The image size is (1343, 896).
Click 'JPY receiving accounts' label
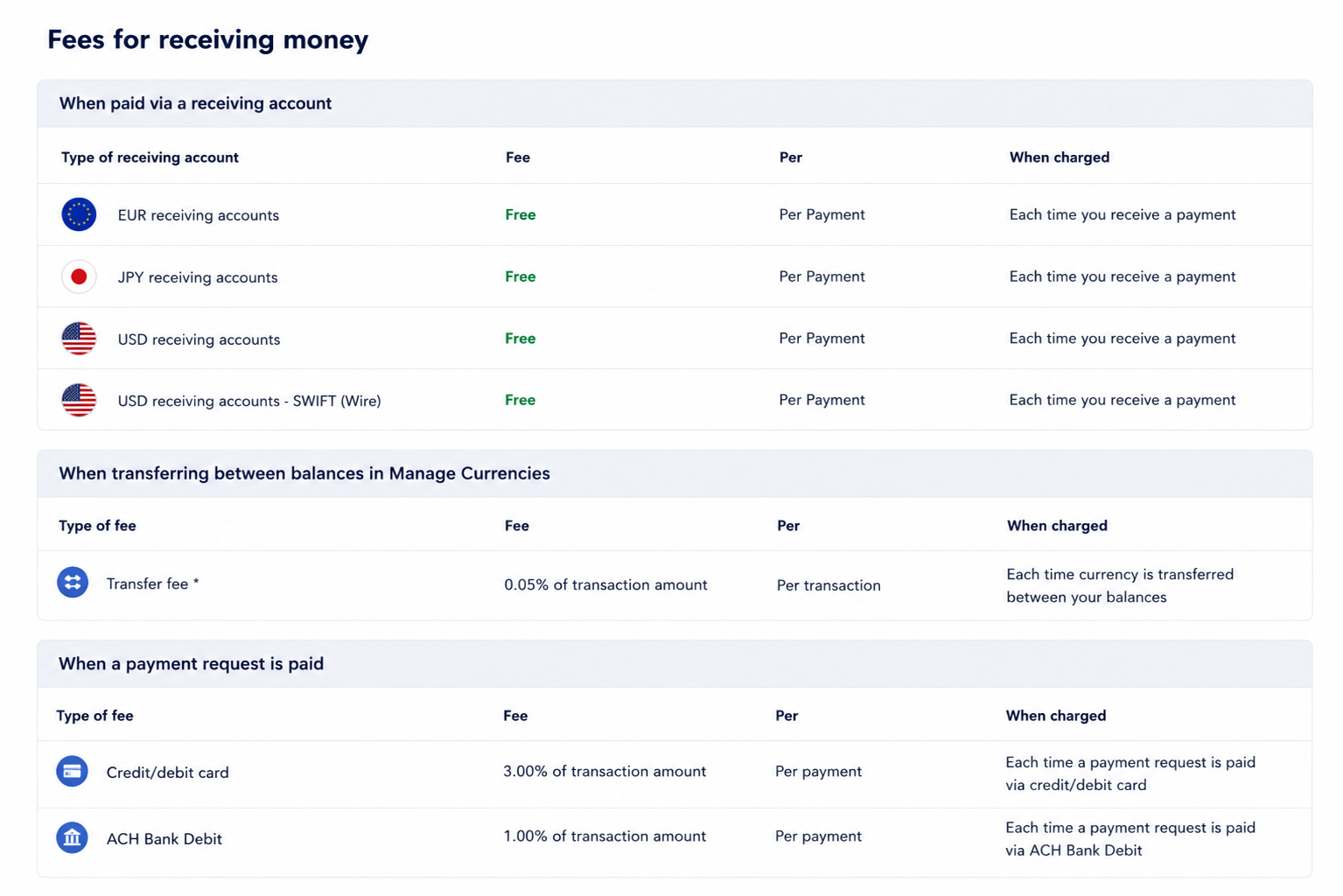tap(198, 277)
